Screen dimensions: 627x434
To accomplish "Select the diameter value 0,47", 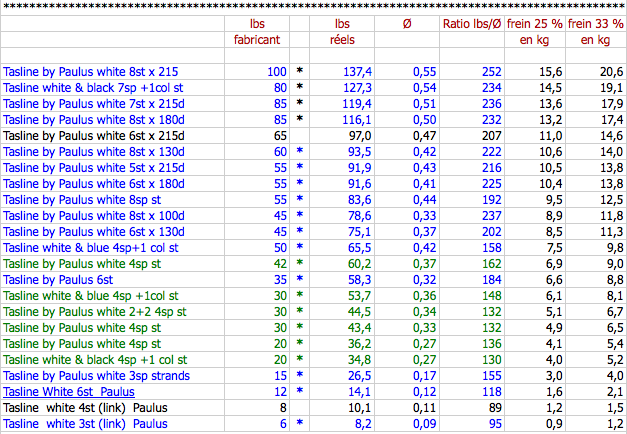I will pos(424,136).
